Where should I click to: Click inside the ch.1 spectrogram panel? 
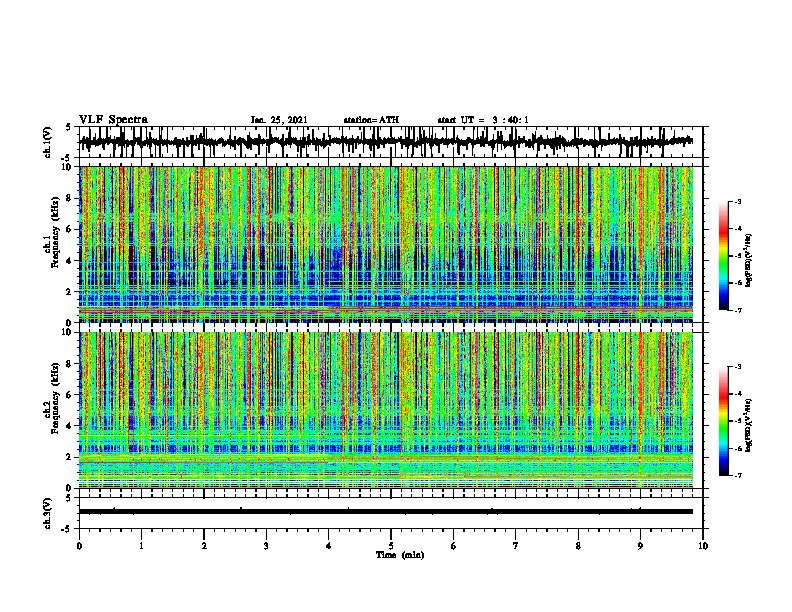click(386, 244)
